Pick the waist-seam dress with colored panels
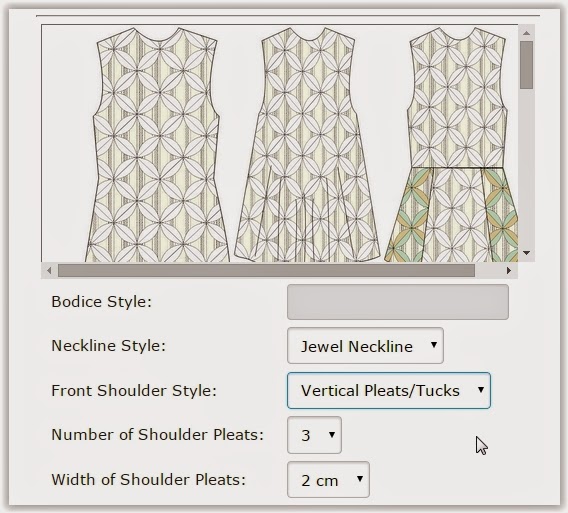 coord(452,145)
